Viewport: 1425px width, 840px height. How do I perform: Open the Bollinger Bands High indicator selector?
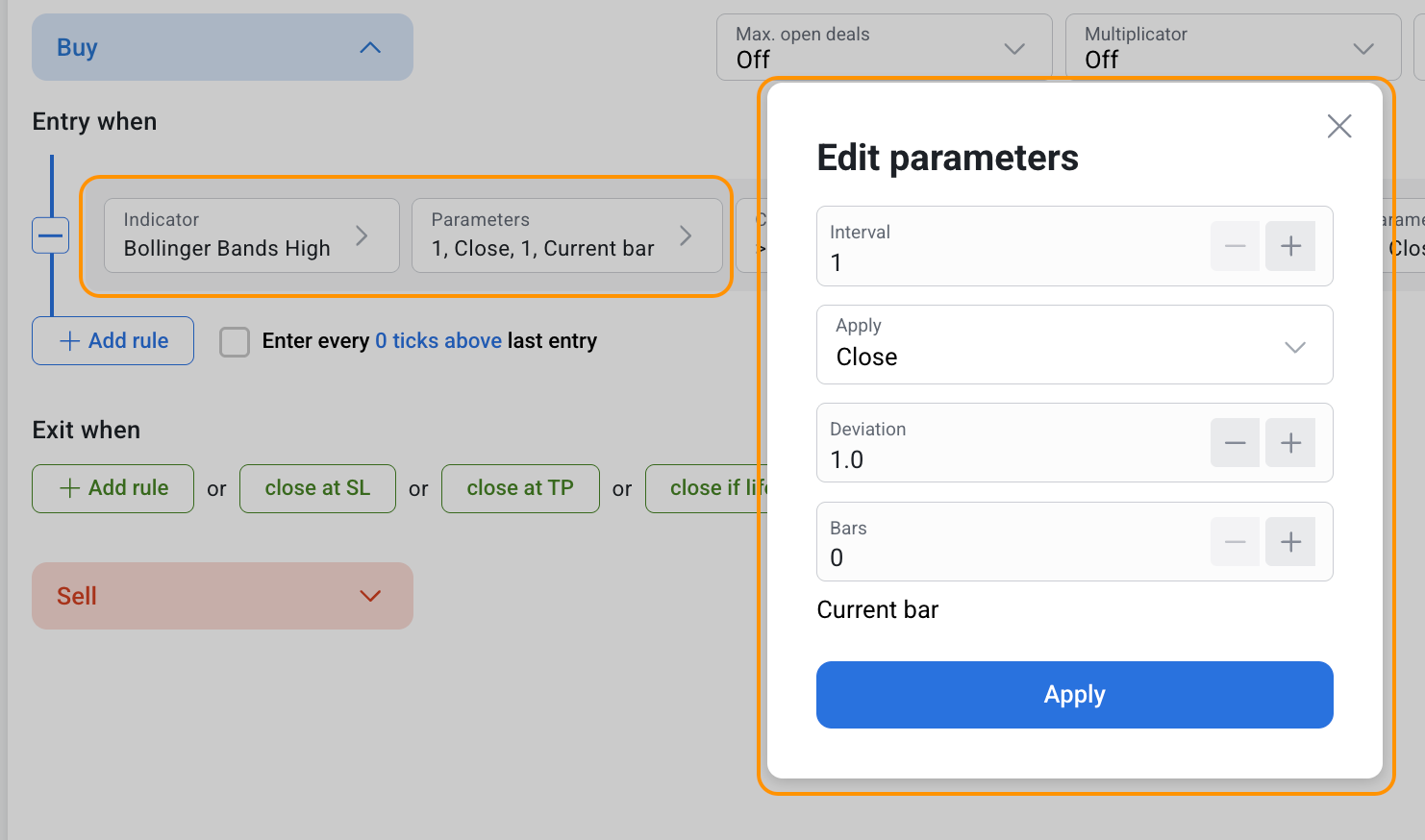coord(251,235)
